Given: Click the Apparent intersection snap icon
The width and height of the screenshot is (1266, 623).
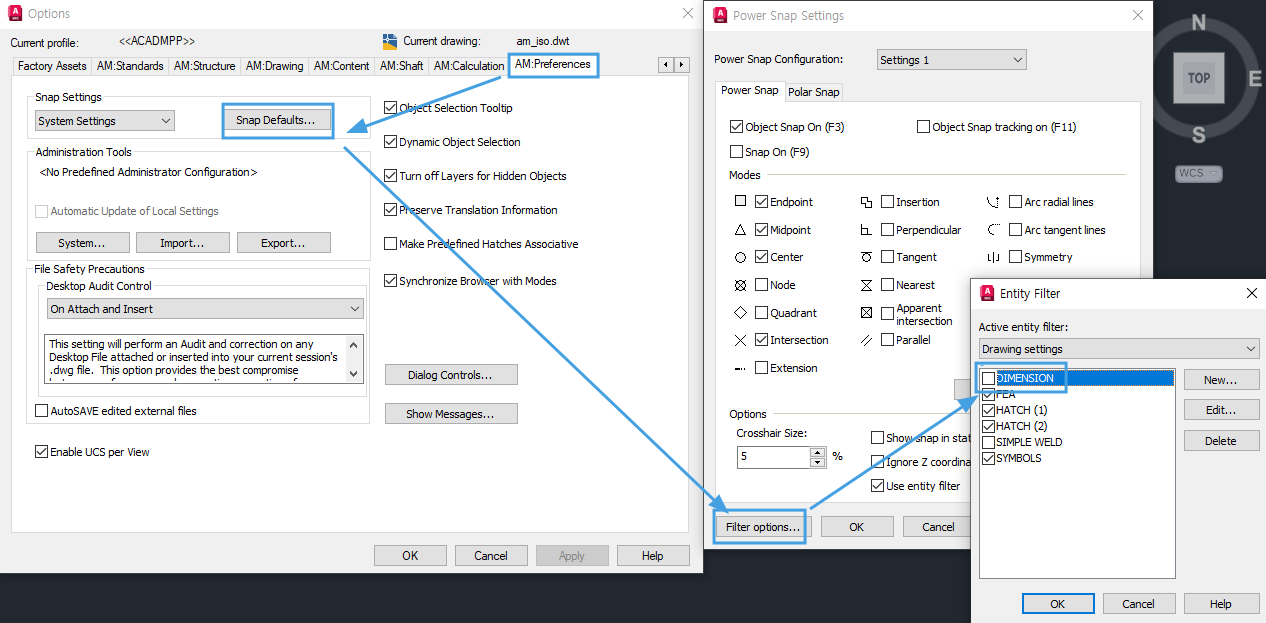Looking at the screenshot, I should 866,313.
